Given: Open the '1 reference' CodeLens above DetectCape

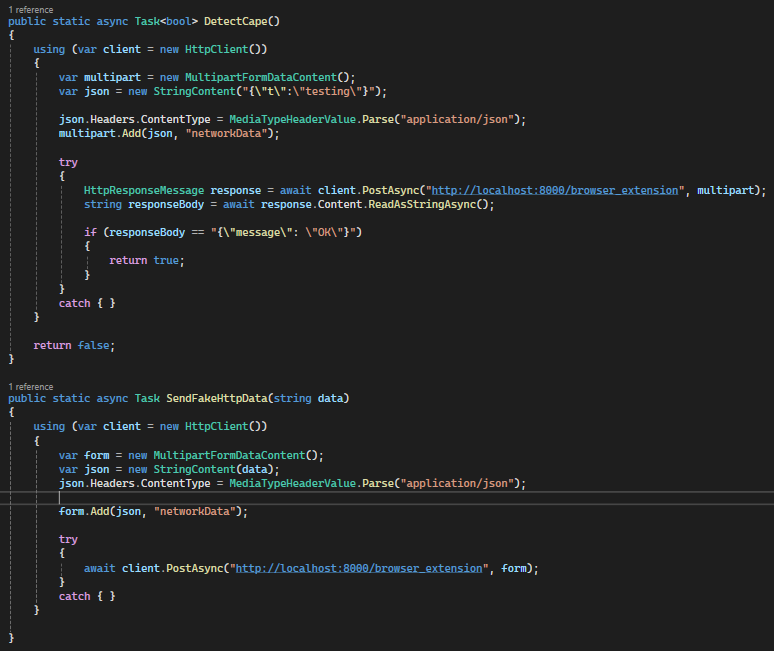Looking at the screenshot, I should 31,10.
